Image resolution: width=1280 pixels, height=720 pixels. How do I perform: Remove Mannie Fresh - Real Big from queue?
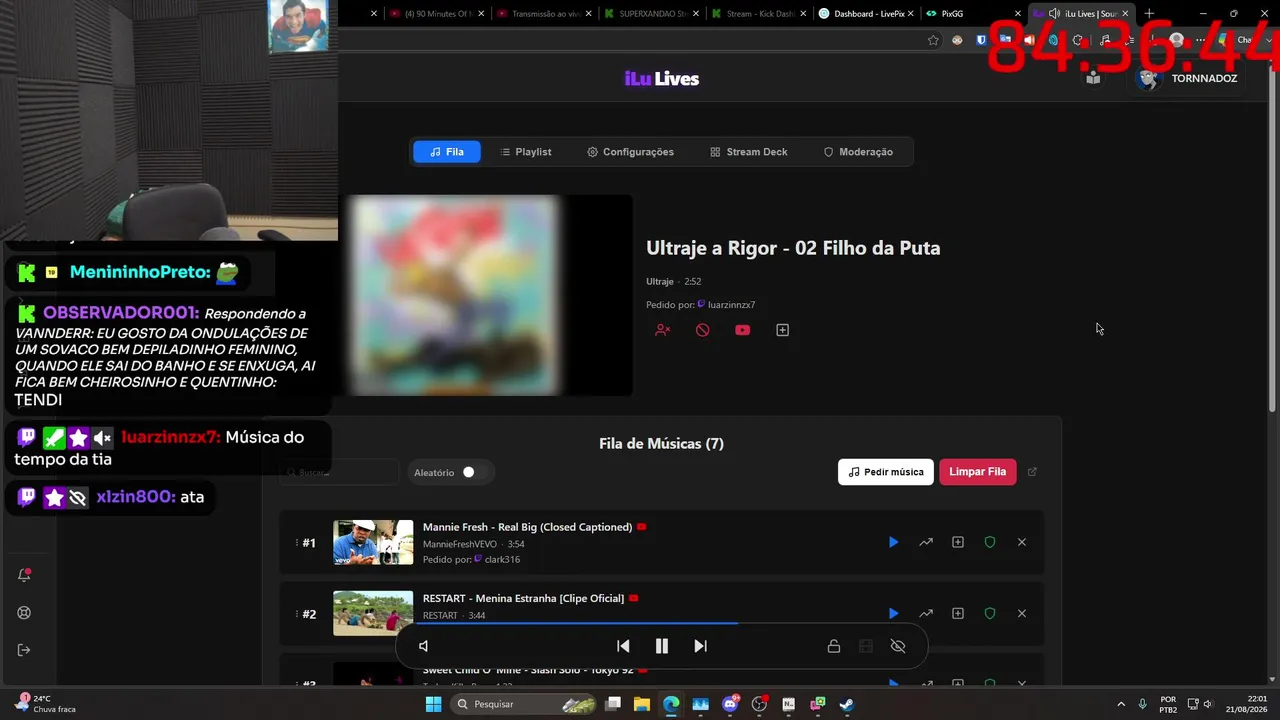1022,542
